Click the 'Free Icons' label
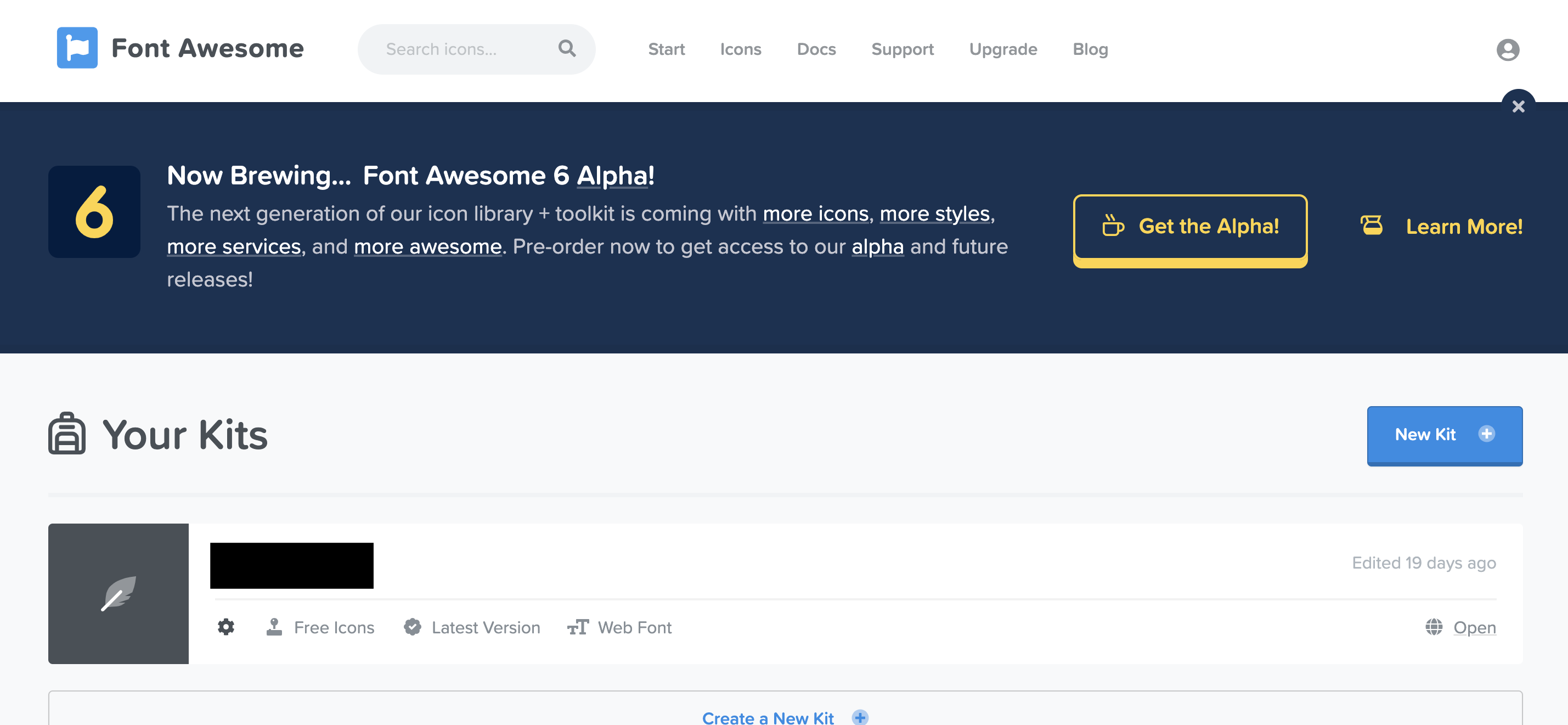This screenshot has height=725, width=1568. point(334,628)
